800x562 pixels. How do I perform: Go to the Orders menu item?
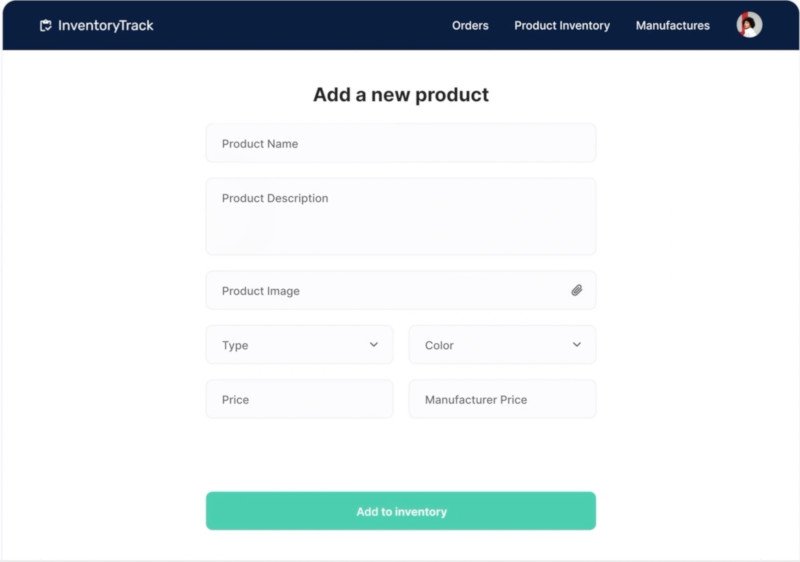(x=470, y=25)
